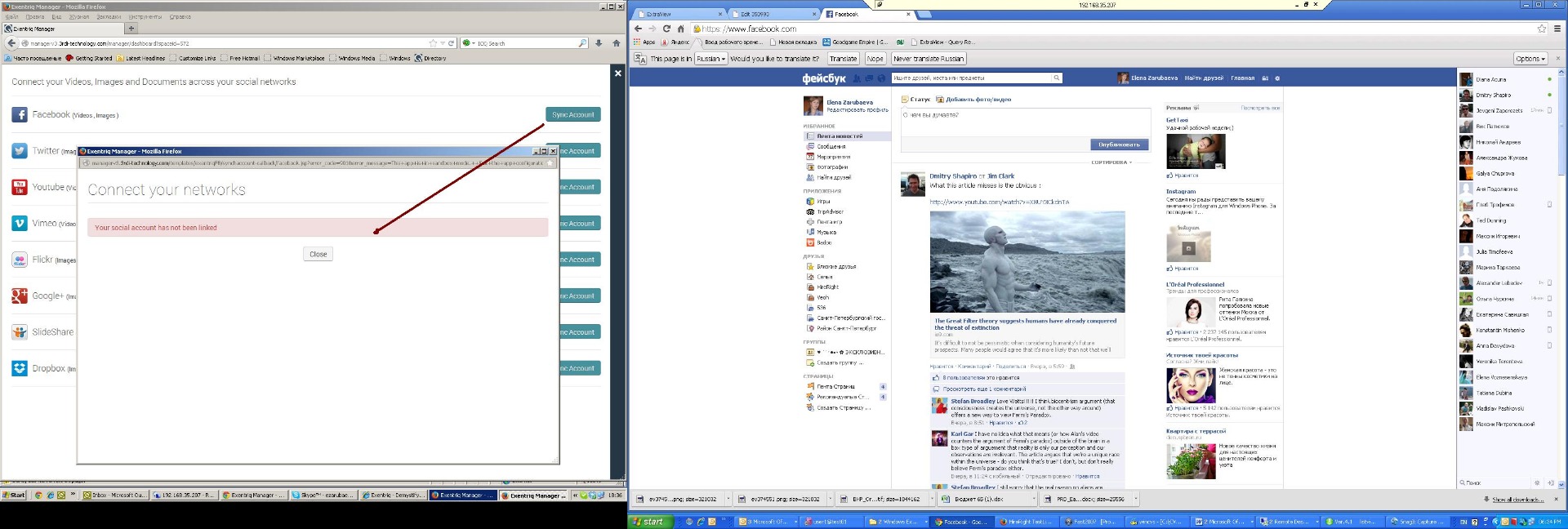This screenshot has height=529, width=1568.
Task: Click the Youtube icon in networks list
Action: point(20,187)
